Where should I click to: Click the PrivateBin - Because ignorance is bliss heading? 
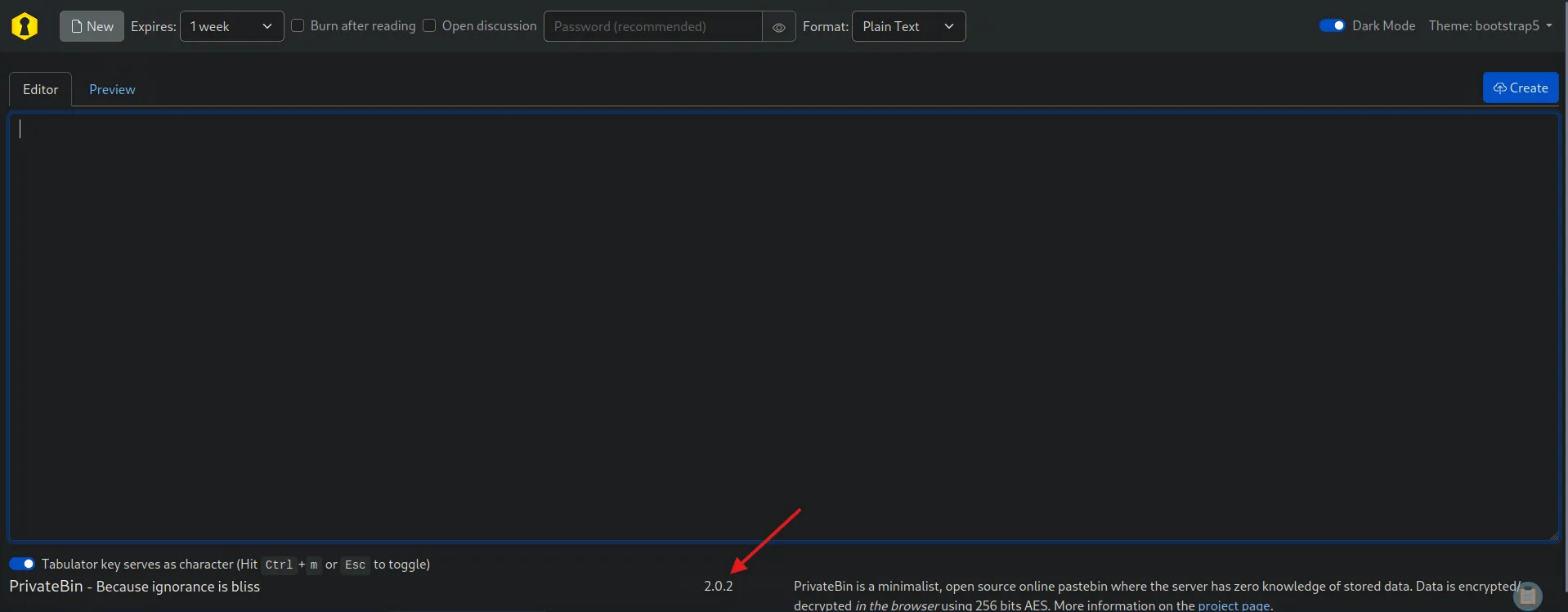point(134,586)
